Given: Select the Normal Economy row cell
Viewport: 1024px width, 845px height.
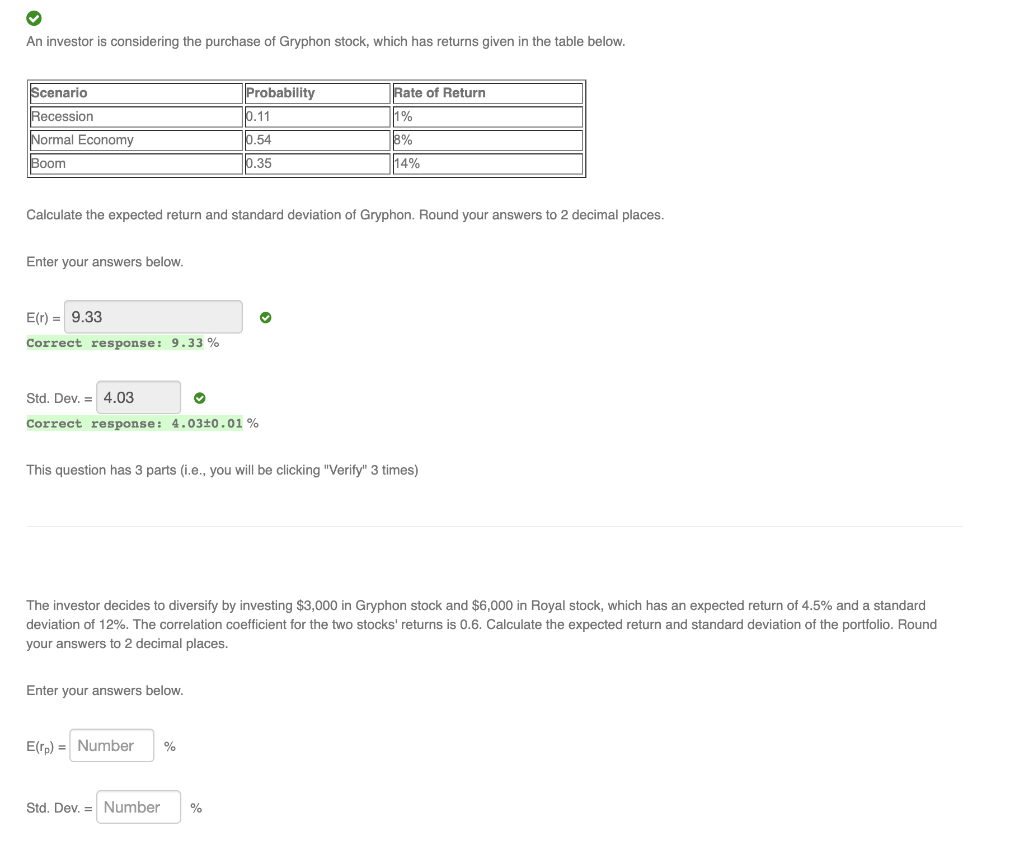Looking at the screenshot, I should click(136, 140).
